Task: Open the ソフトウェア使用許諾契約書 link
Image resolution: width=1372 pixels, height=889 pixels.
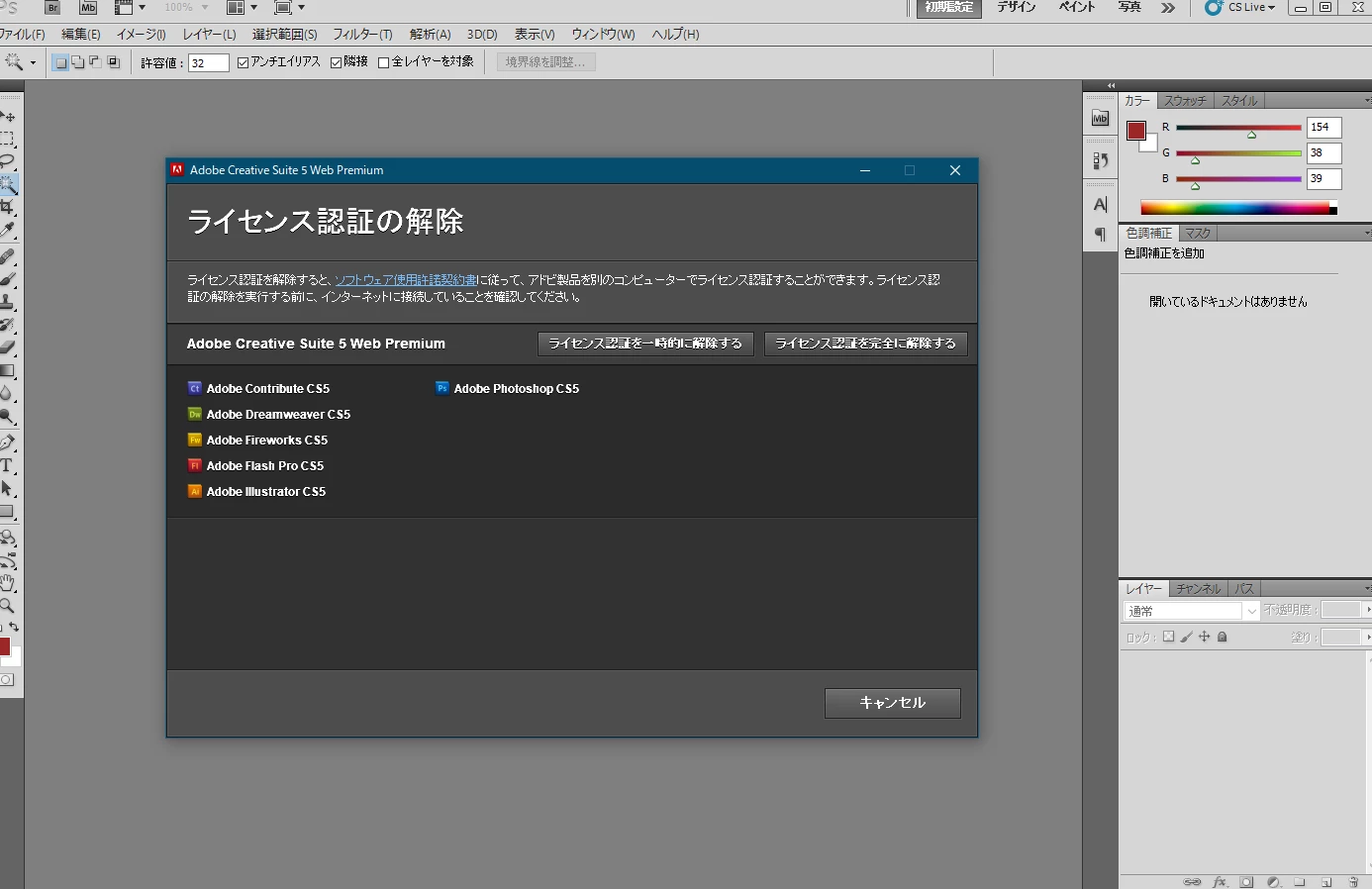Action: tap(405, 280)
